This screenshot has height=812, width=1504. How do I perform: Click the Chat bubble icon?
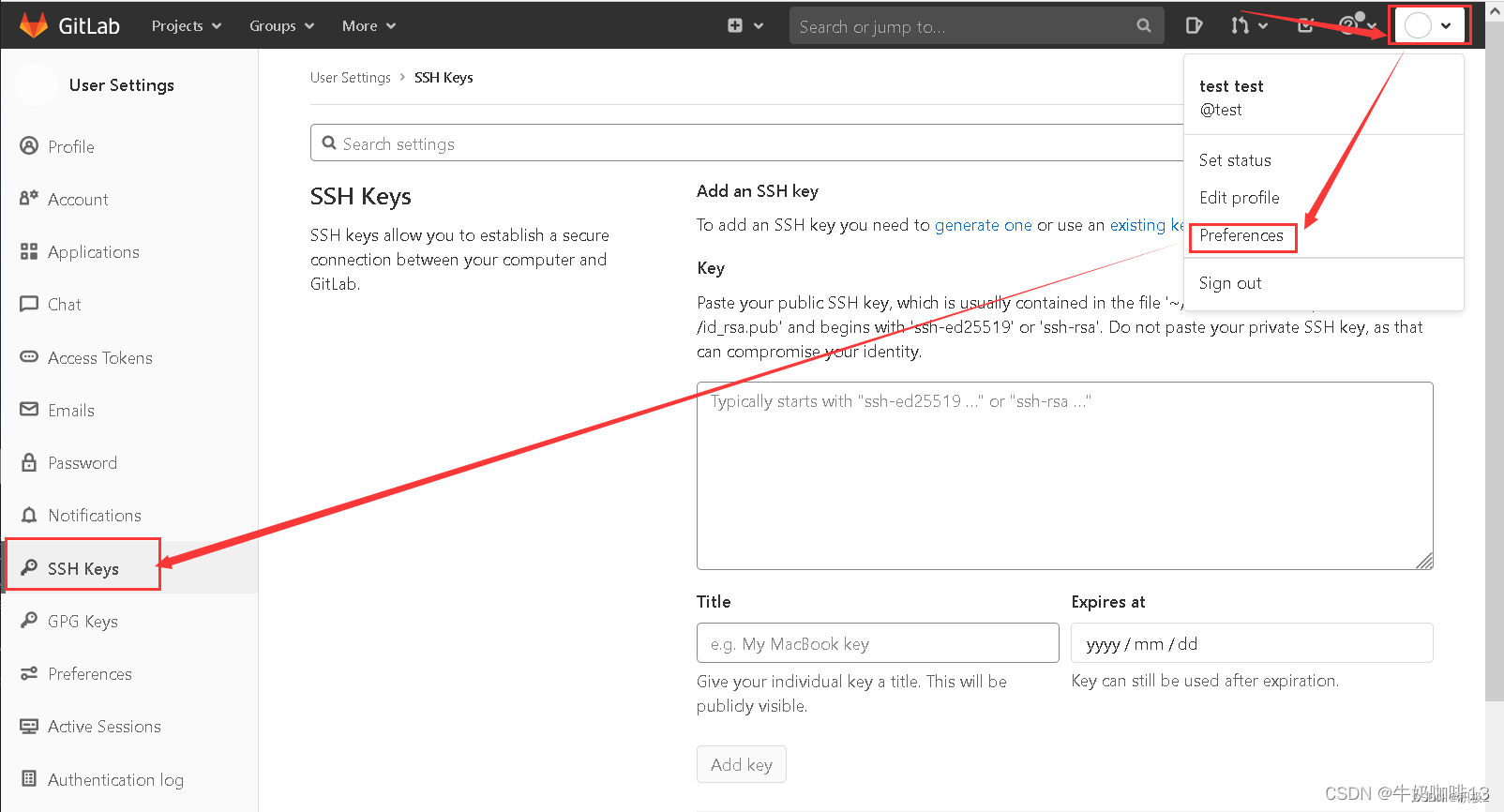29,304
